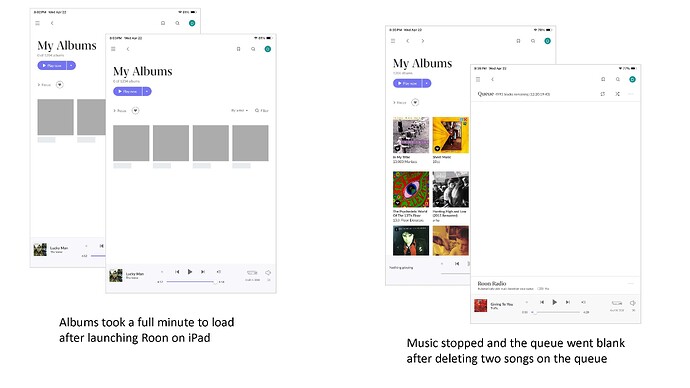Viewport: 690px width, 388px height.
Task: Click Play now button above the loaded album covers
Action: click(407, 83)
